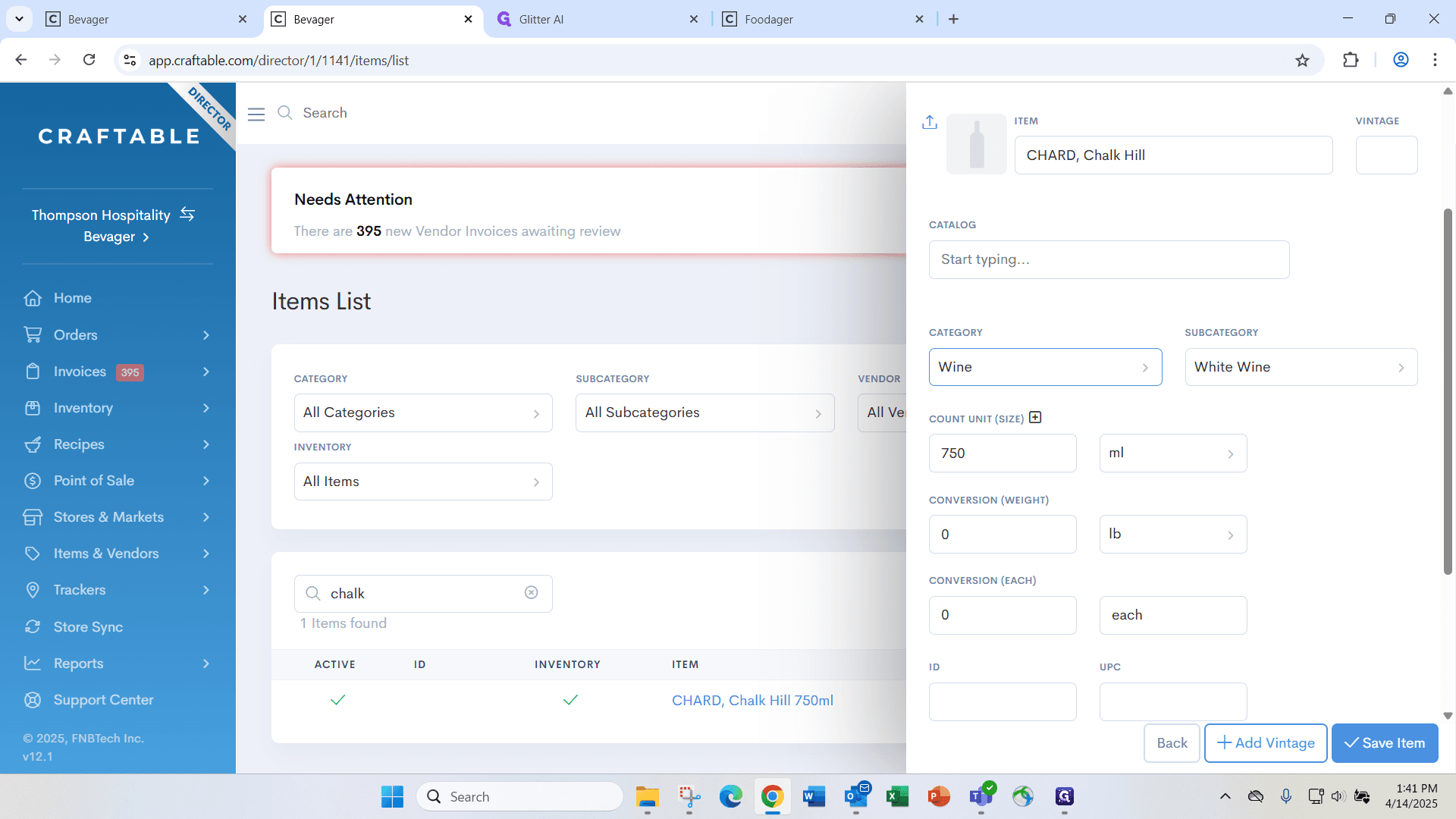Expand the Reports sidebar submenu chevron

pyautogui.click(x=206, y=664)
